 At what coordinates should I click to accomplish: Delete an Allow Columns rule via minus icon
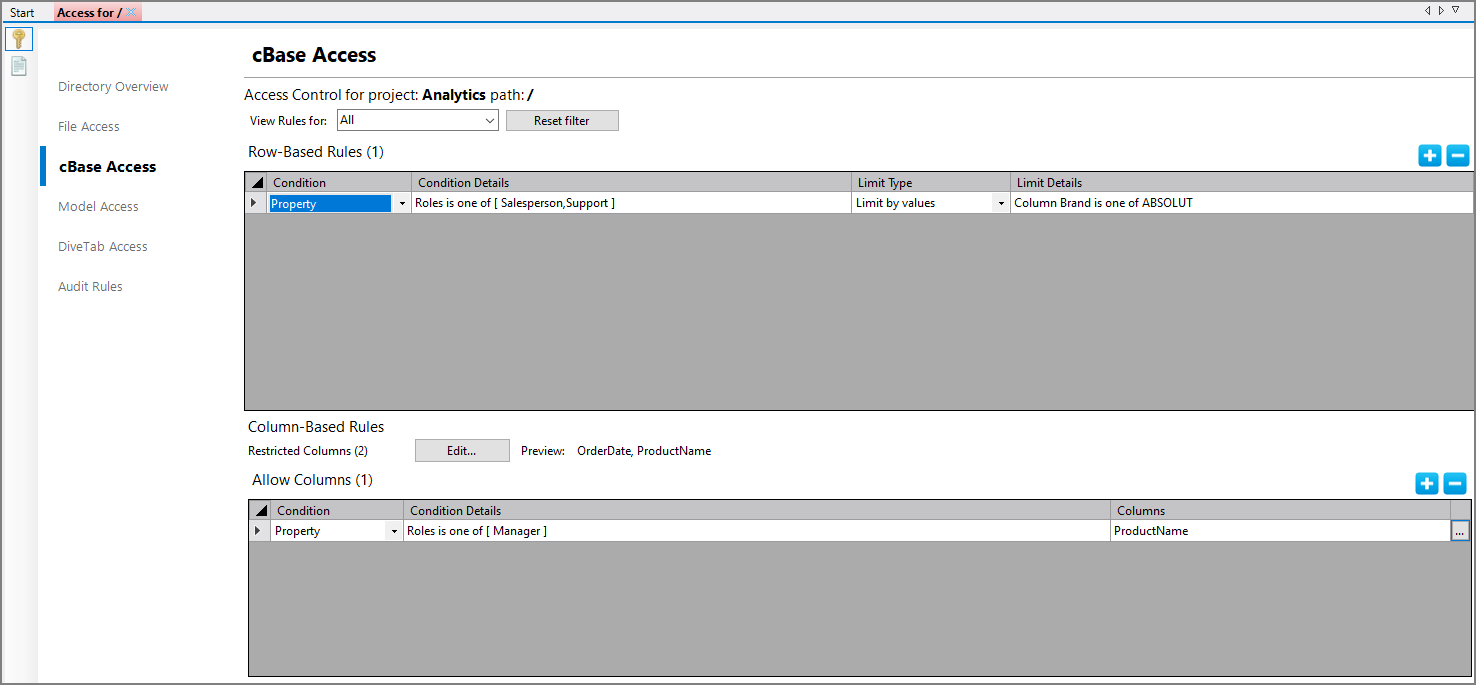tap(1455, 483)
